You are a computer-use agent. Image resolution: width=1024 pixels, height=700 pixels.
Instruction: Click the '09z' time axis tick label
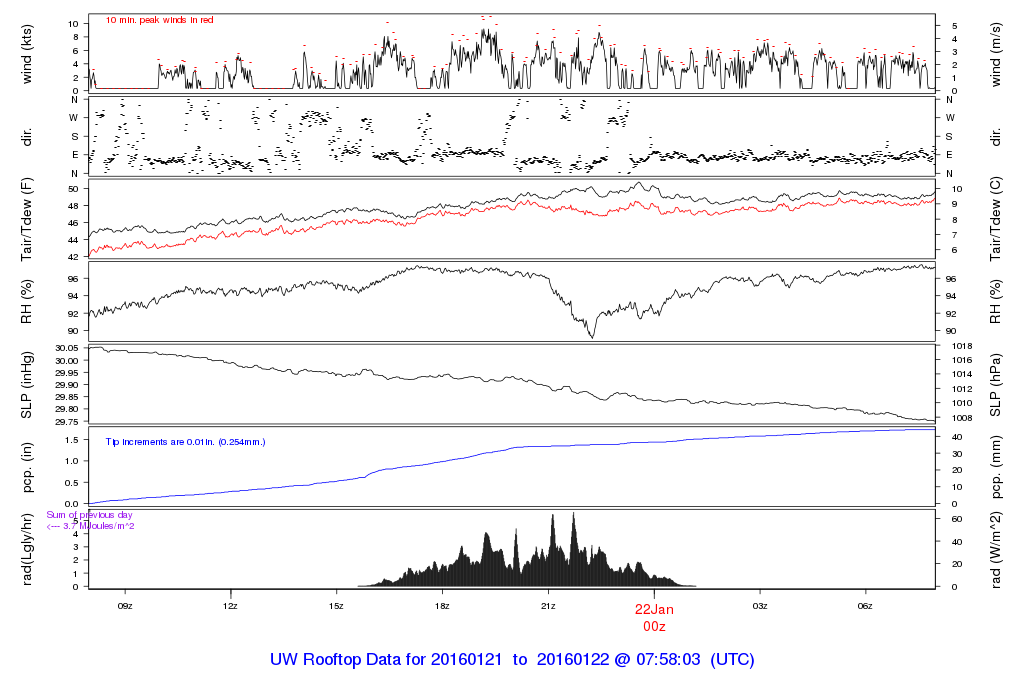[x=125, y=606]
